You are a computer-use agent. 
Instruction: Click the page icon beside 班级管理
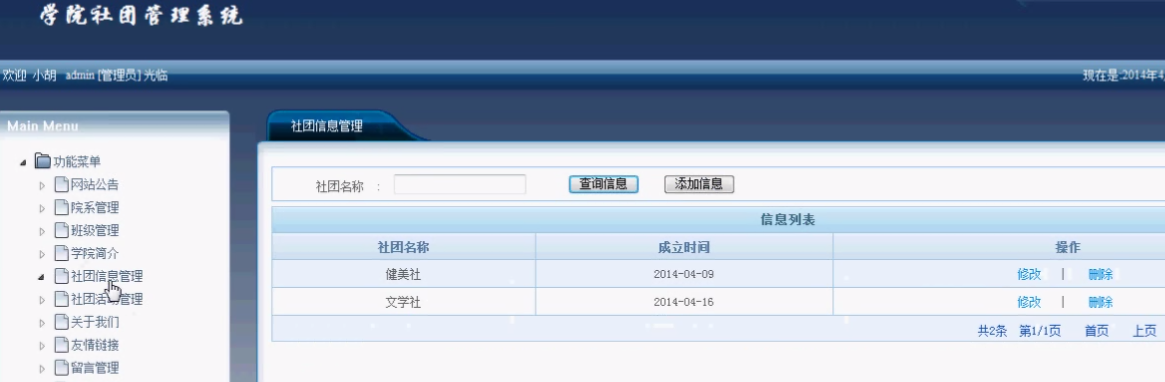click(62, 231)
